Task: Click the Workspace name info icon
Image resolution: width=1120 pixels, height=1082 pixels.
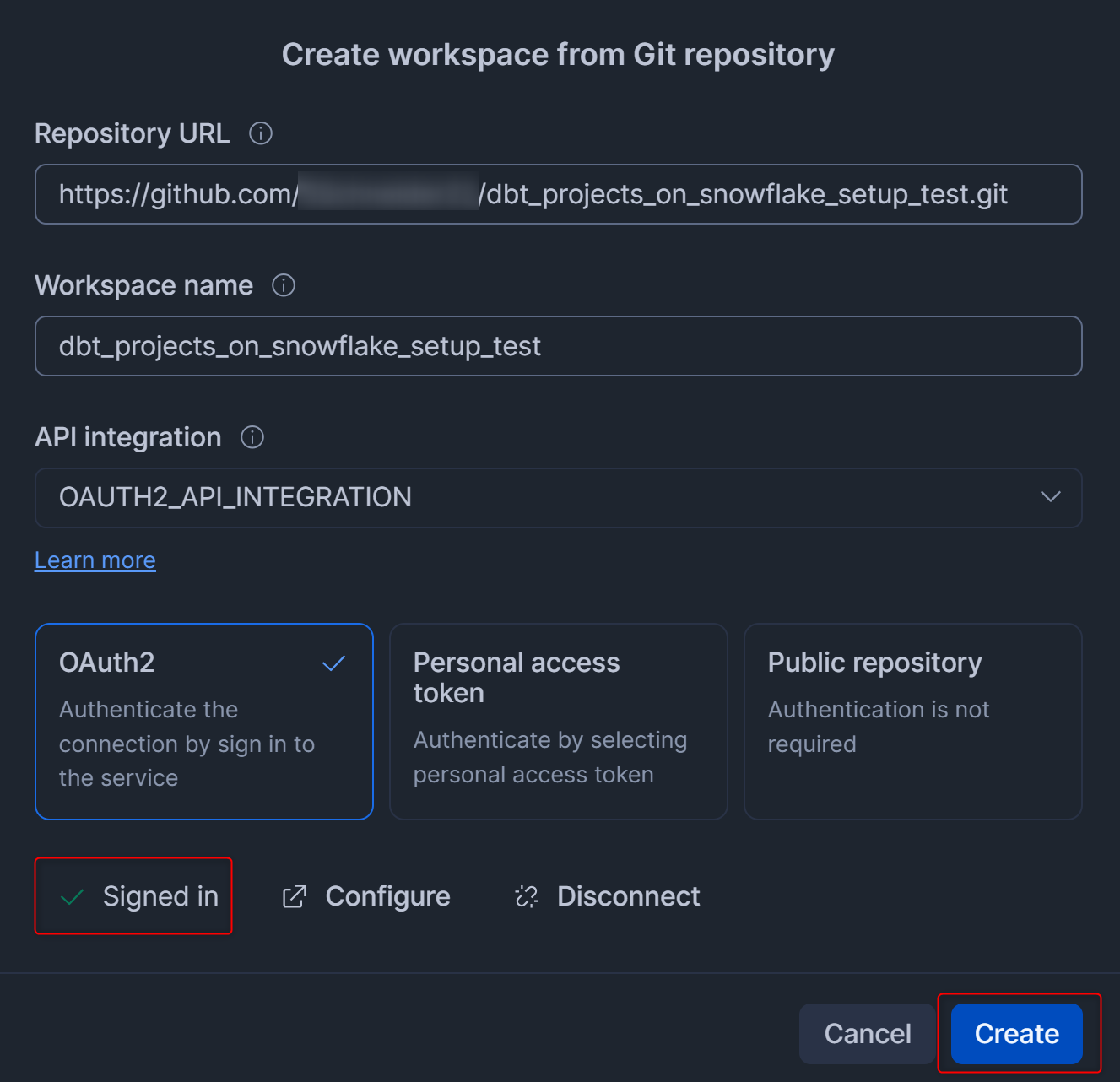Action: click(284, 285)
